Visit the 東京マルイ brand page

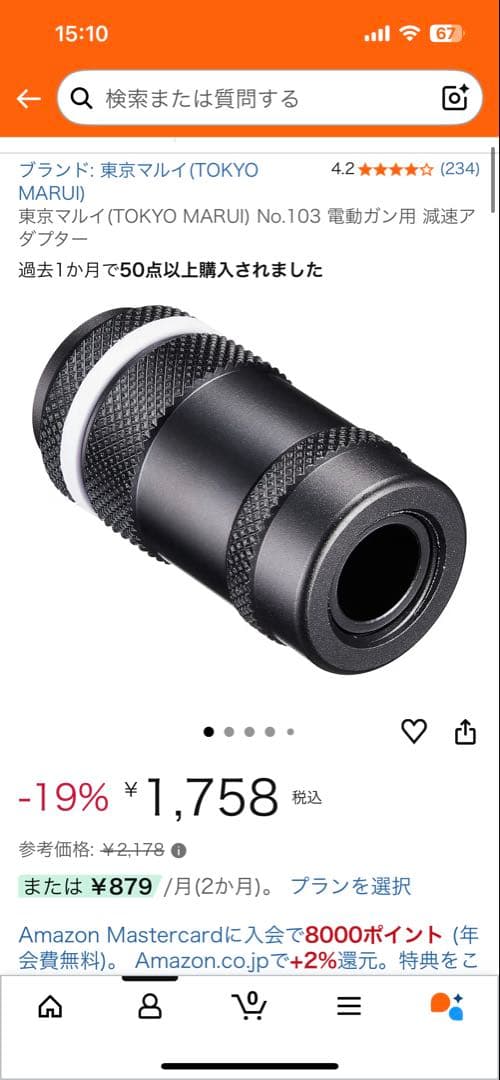tap(138, 180)
